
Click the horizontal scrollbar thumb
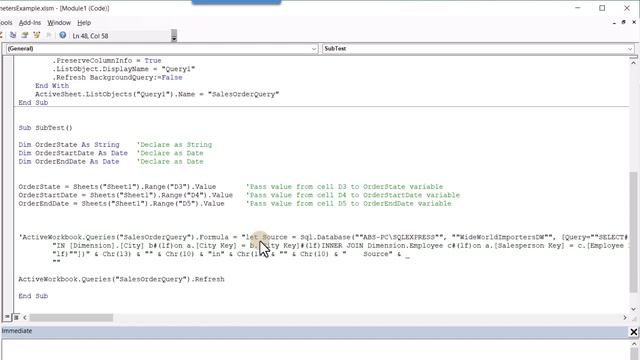(x=71, y=317)
